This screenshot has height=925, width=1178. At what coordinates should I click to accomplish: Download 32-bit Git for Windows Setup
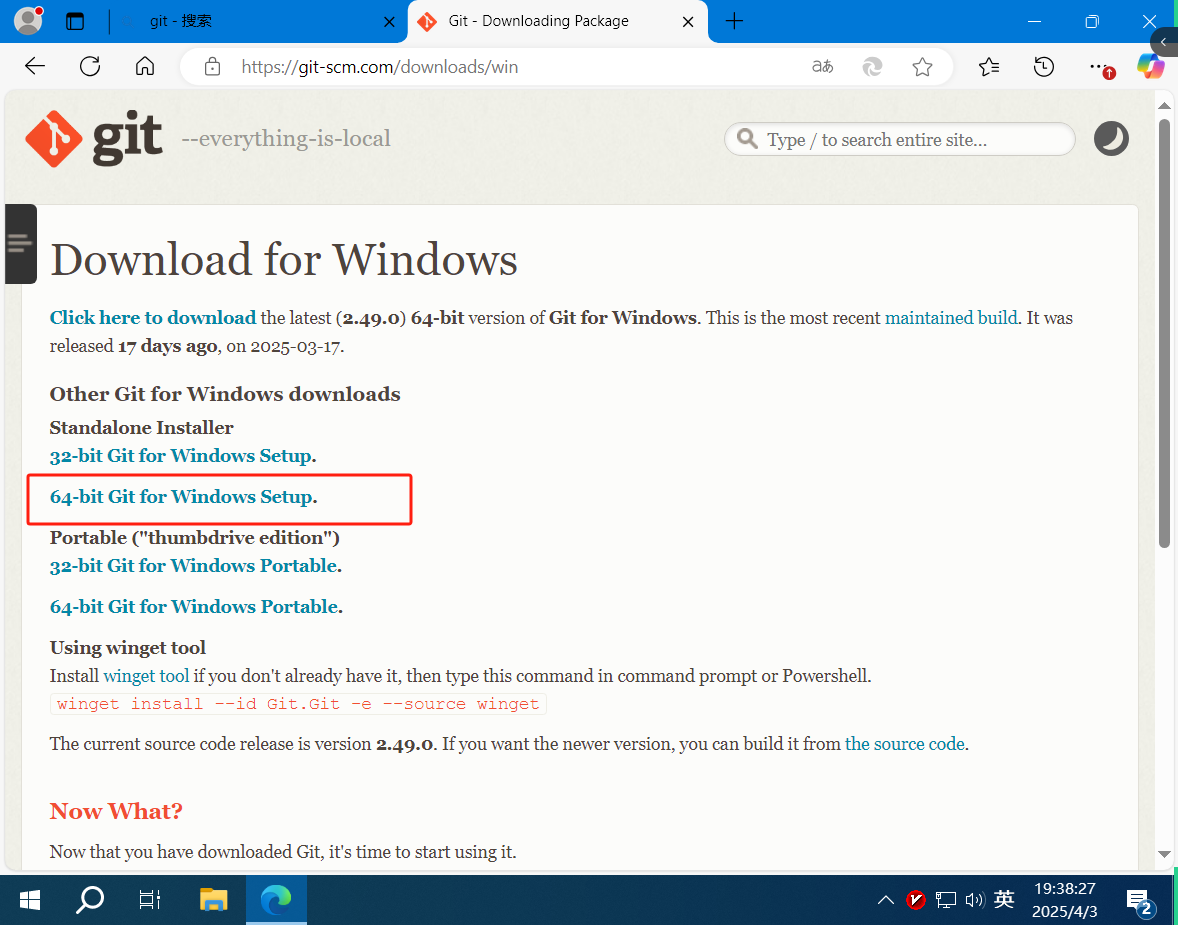(181, 456)
